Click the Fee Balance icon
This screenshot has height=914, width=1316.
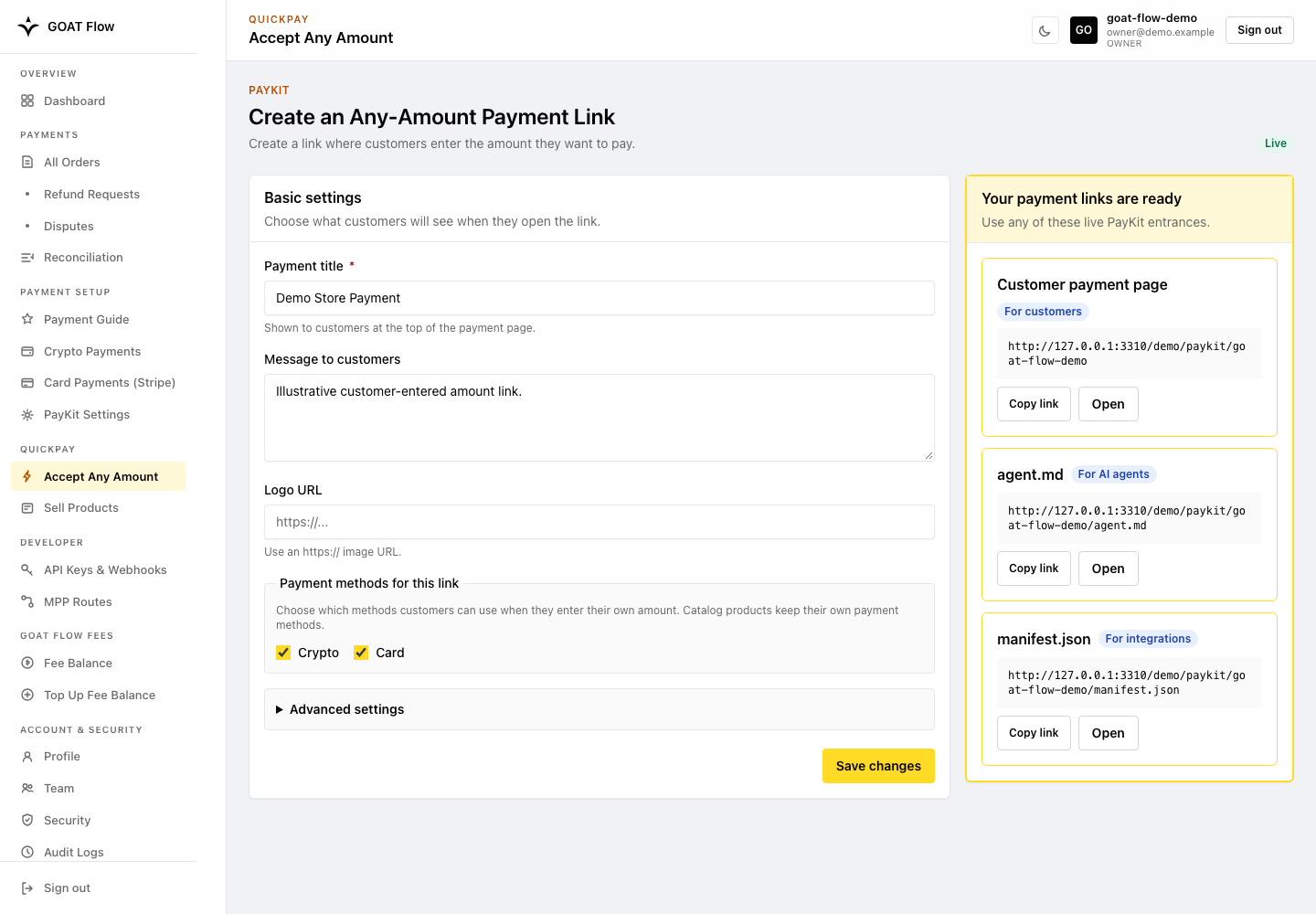(27, 664)
